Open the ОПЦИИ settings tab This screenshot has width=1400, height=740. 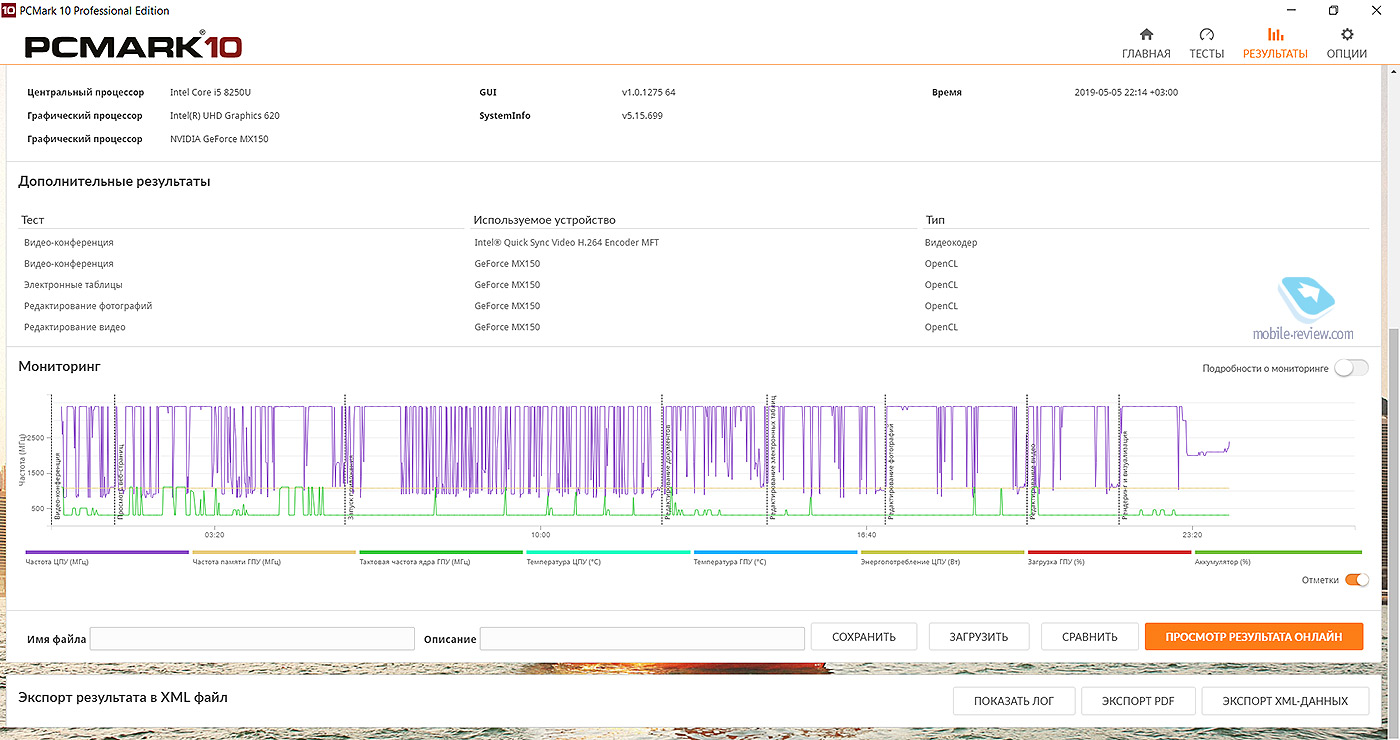tap(1347, 43)
